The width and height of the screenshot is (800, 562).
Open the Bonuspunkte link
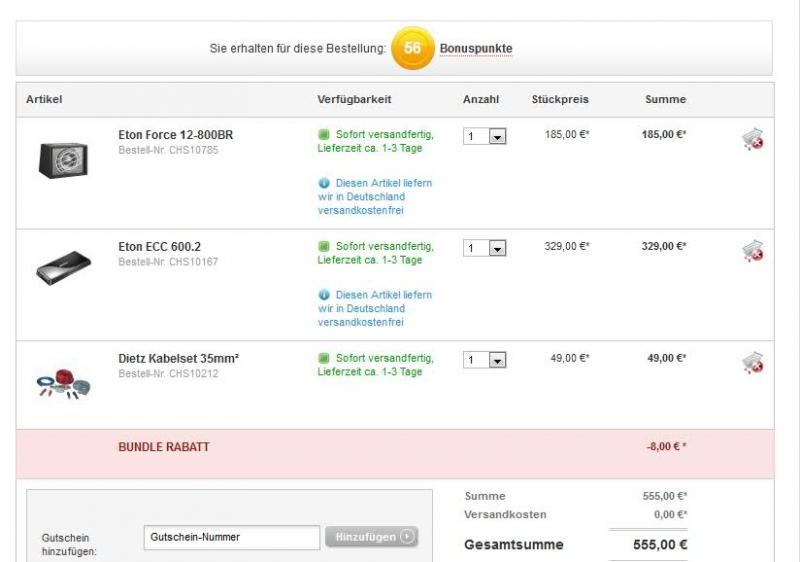476,48
